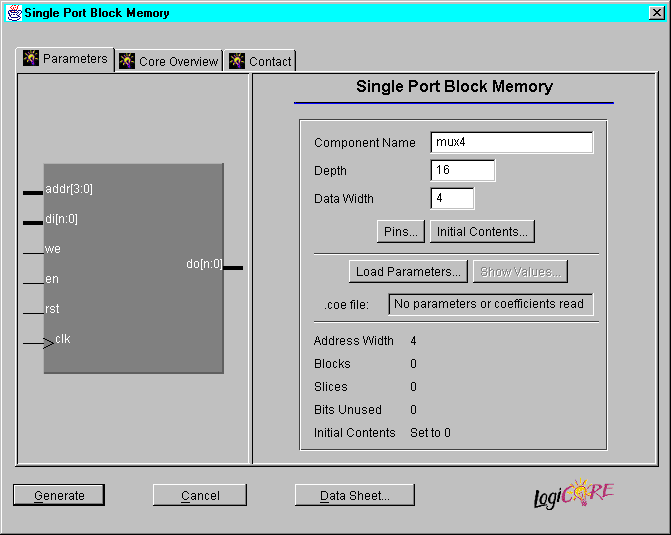The width and height of the screenshot is (671, 535).
Task: Close the Single Port Block Memory window
Action: (656, 13)
